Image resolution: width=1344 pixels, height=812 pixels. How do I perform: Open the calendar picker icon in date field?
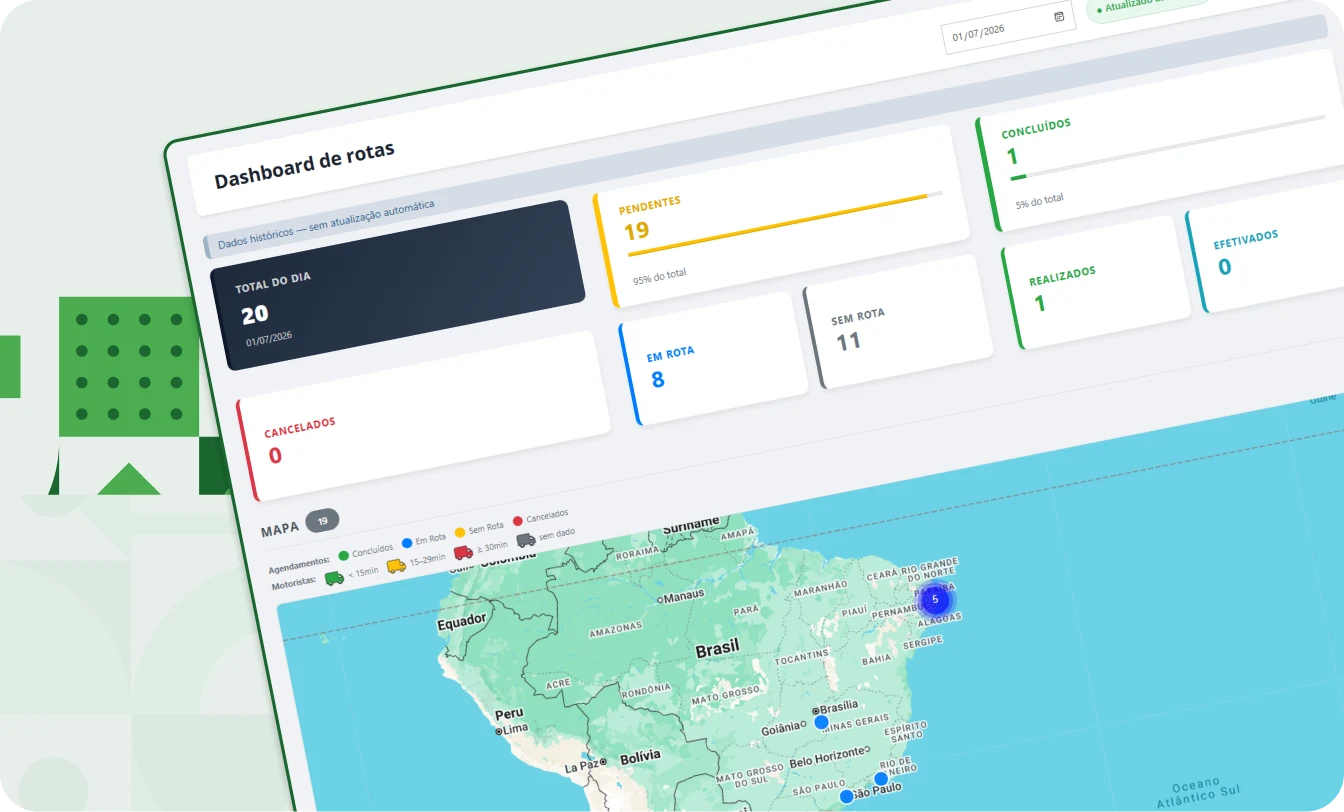[x=1059, y=17]
